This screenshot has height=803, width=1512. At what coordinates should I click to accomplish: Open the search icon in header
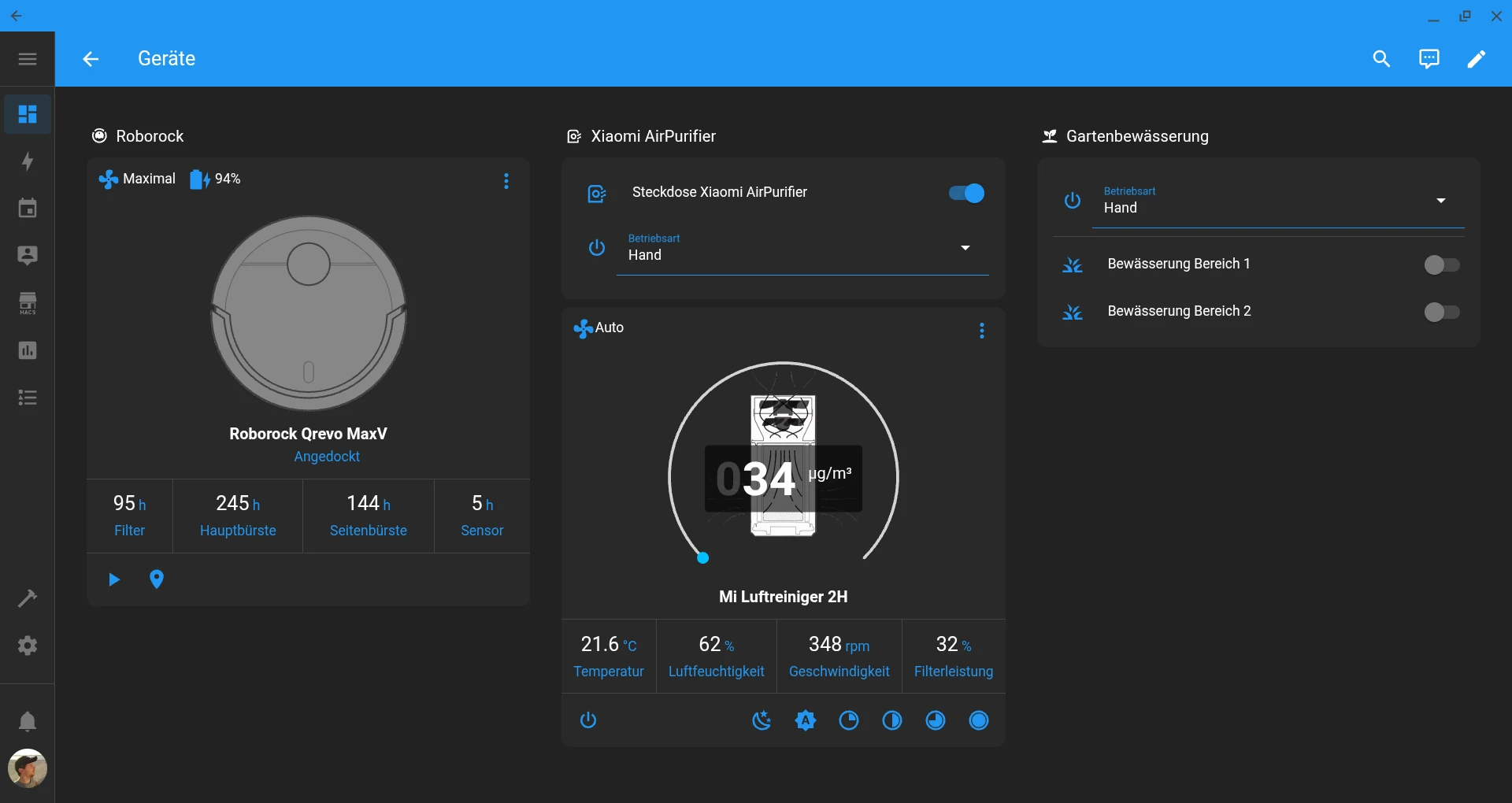[1381, 59]
